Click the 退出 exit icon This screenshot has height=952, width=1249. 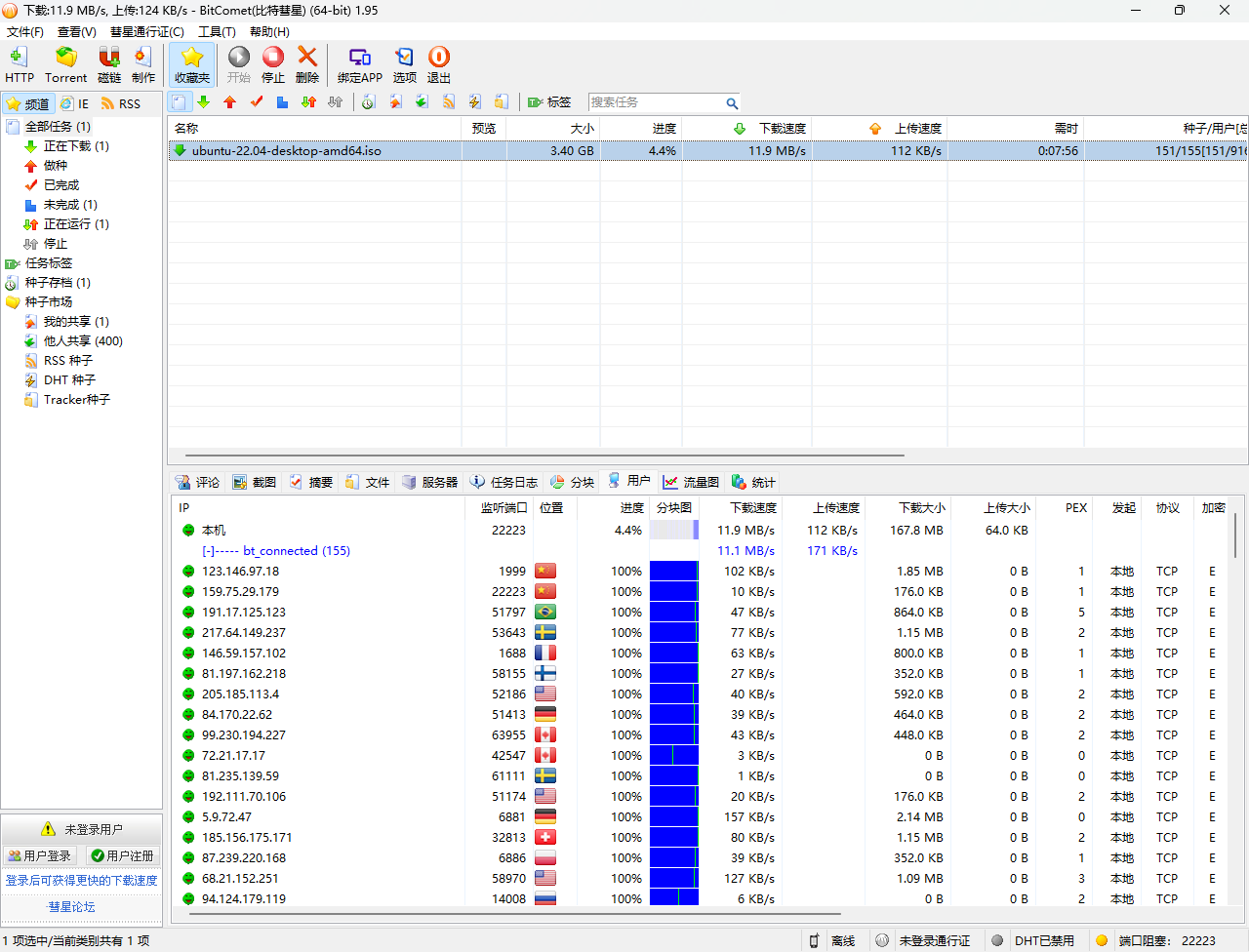(439, 64)
